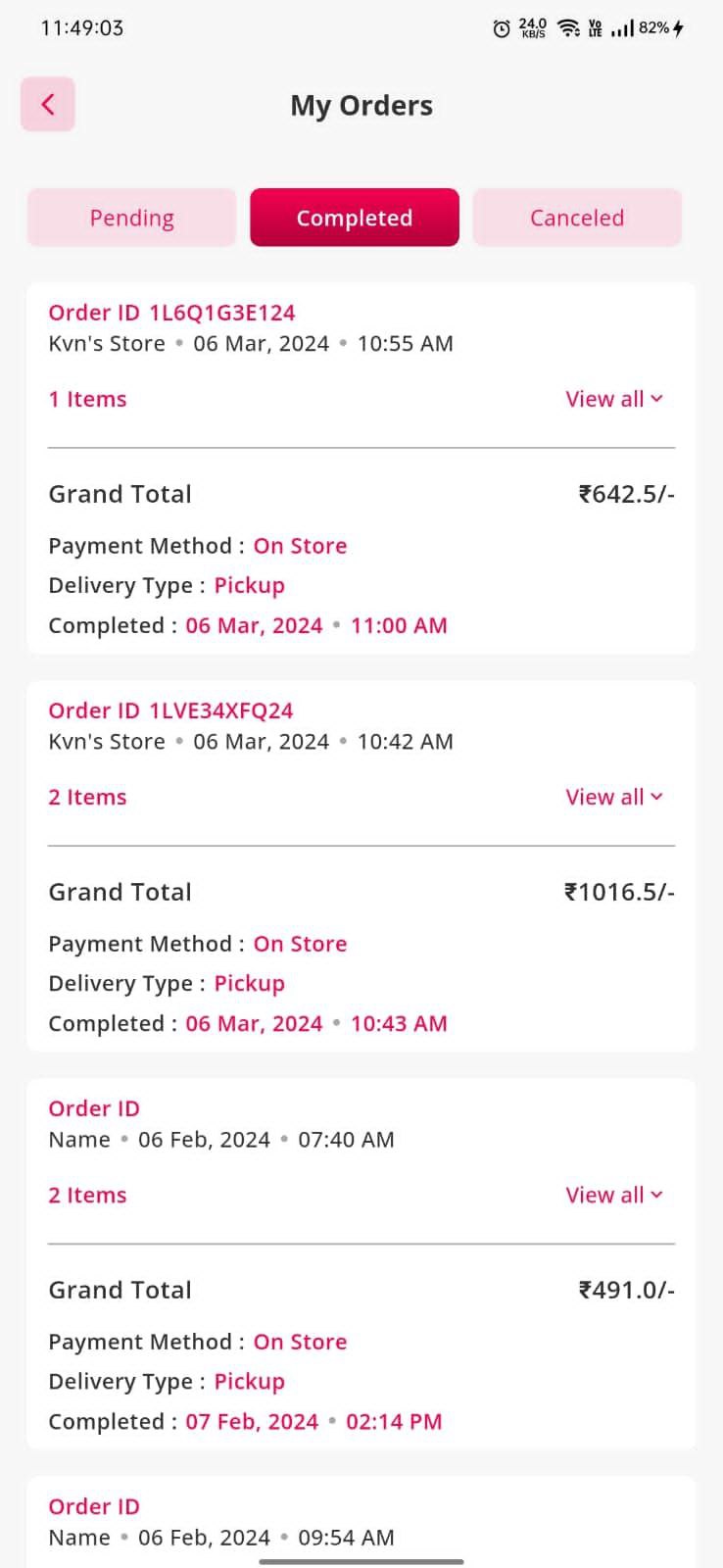
Task: Expand View all for order 1L6Q1G3E124
Action: click(x=614, y=399)
